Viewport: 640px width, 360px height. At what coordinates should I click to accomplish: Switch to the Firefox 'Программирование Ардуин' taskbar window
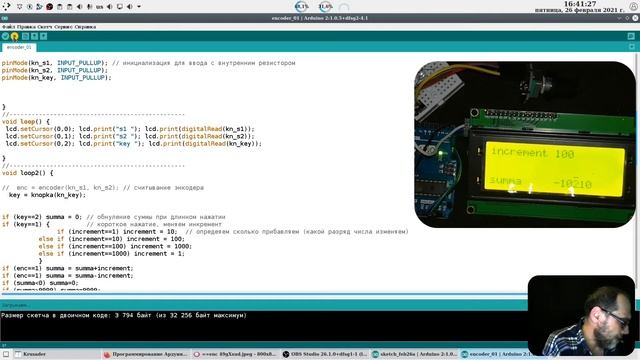point(145,354)
